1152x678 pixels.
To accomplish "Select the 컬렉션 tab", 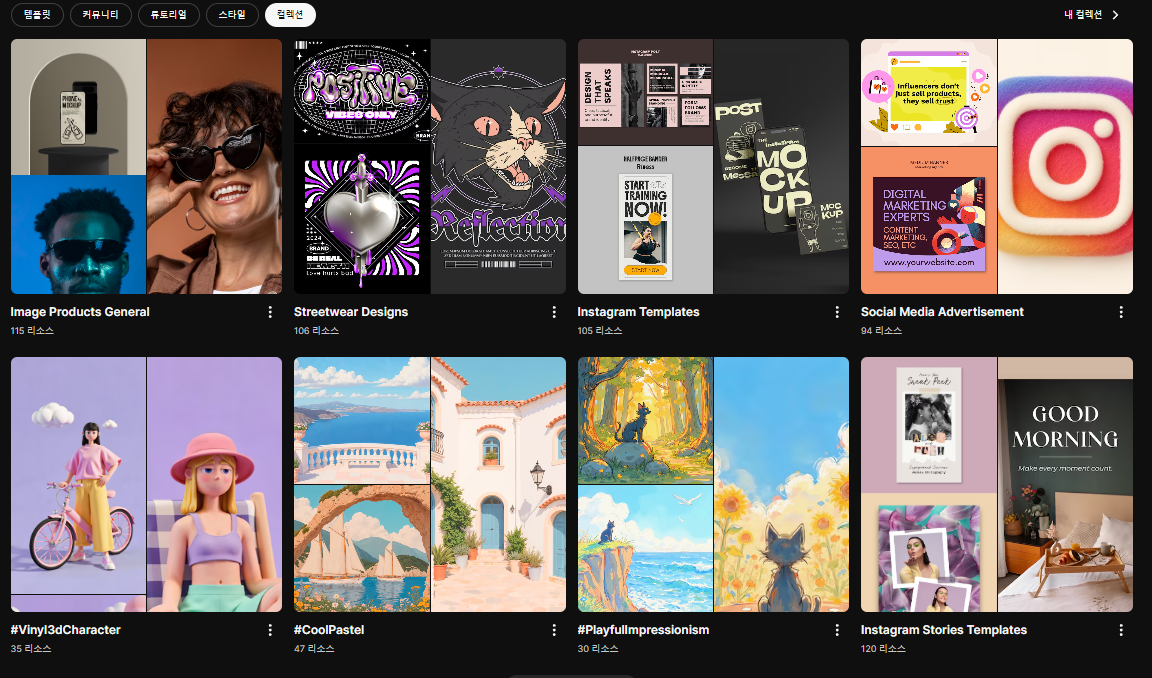I will pyautogui.click(x=290, y=15).
